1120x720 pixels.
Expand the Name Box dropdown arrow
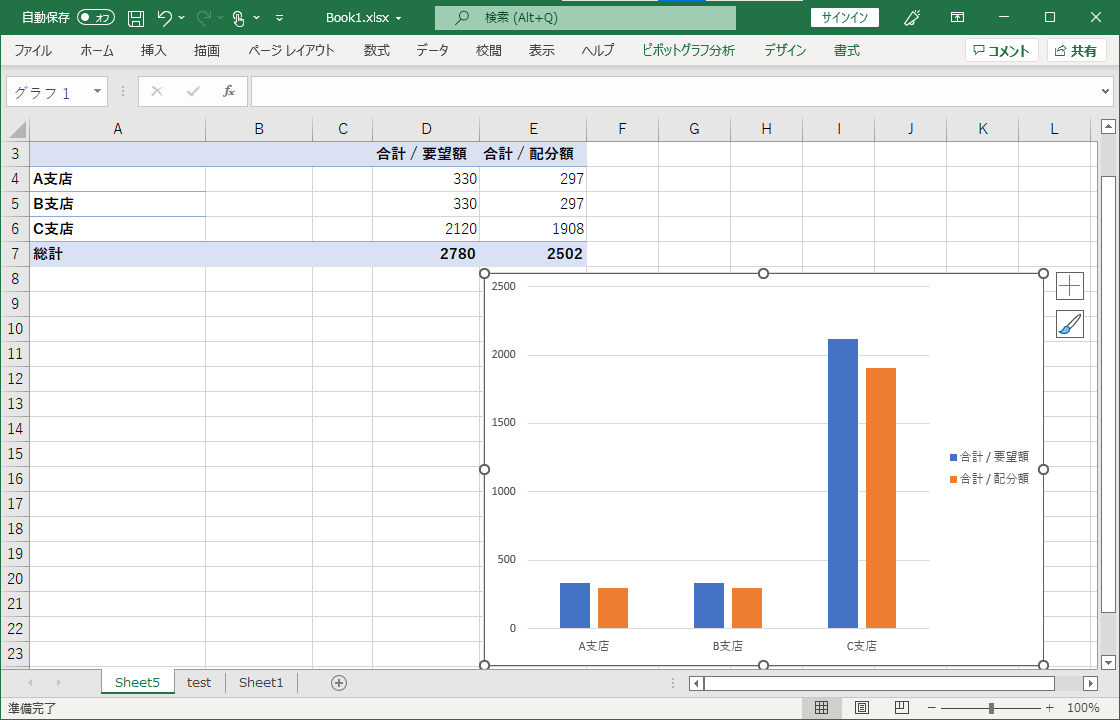[x=97, y=91]
